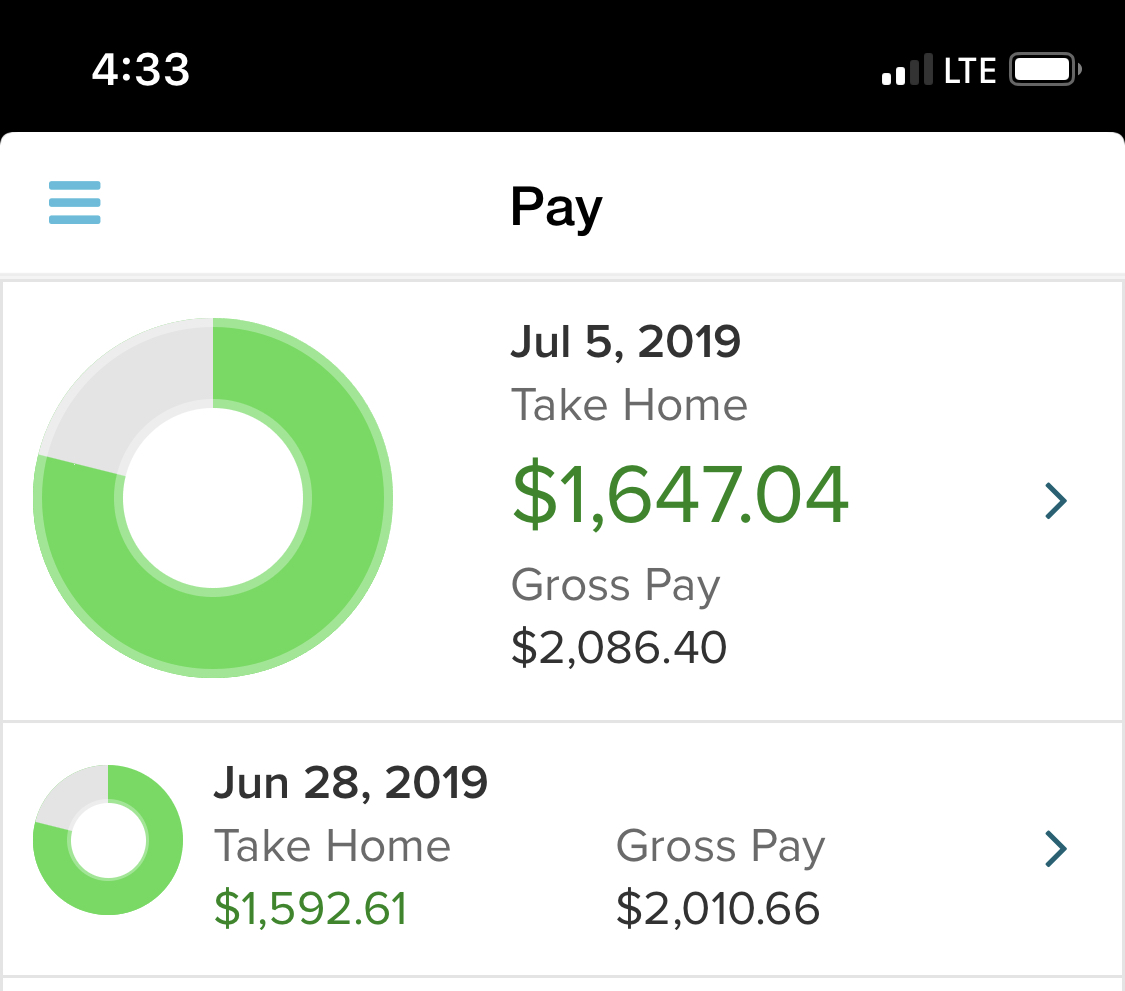
Task: Select the Pay page title
Action: [x=556, y=208]
